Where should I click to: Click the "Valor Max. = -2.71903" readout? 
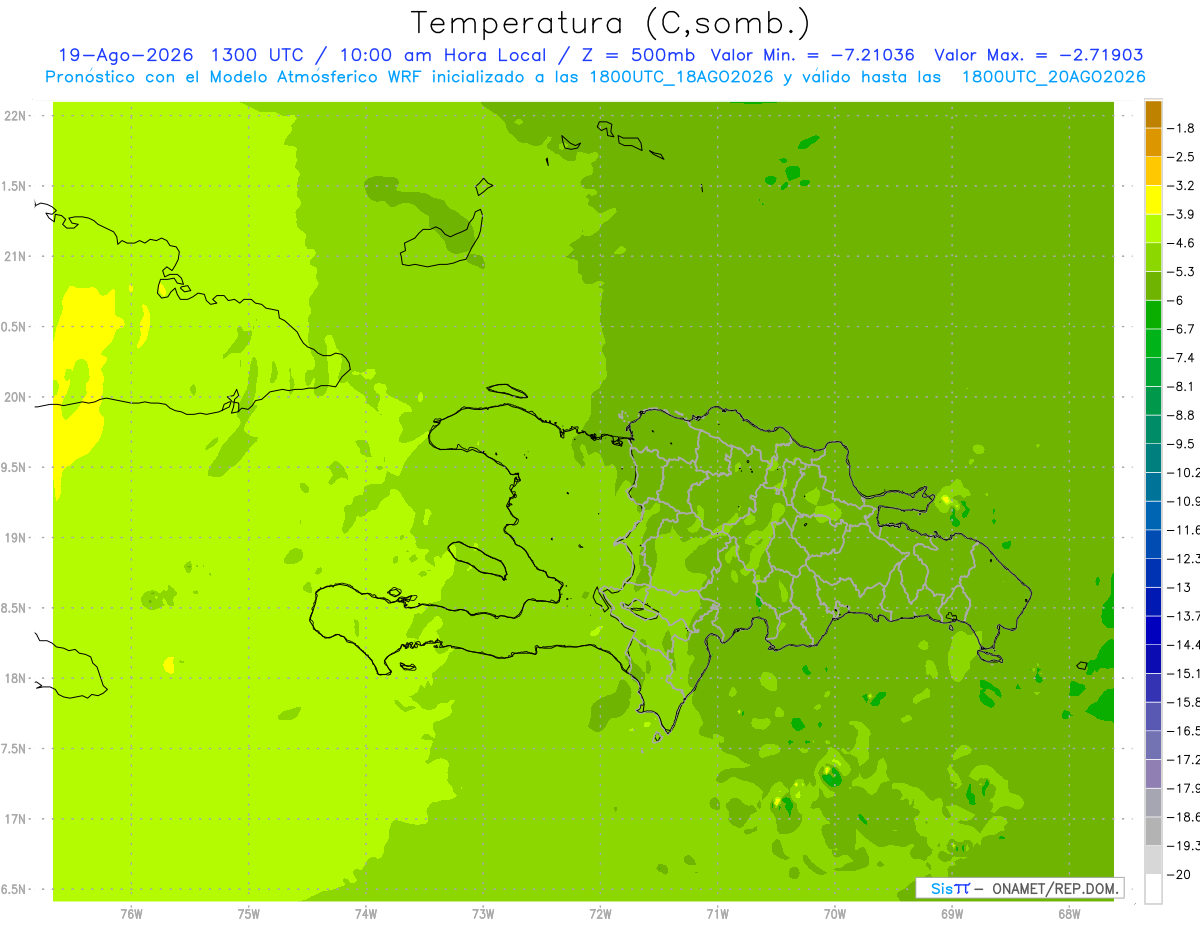coord(1039,55)
